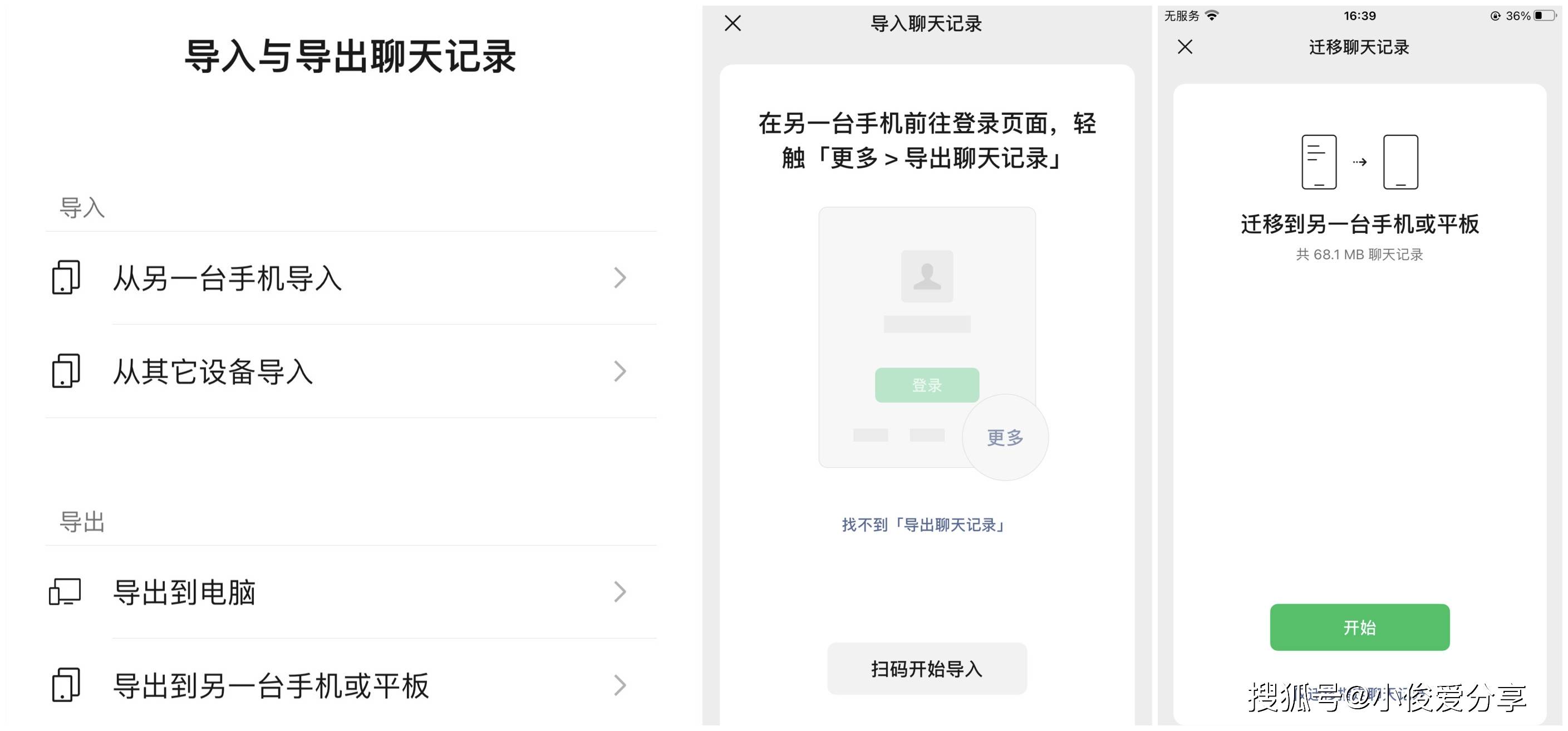Select the 从另一台手机导入 menu row

[x=351, y=278]
